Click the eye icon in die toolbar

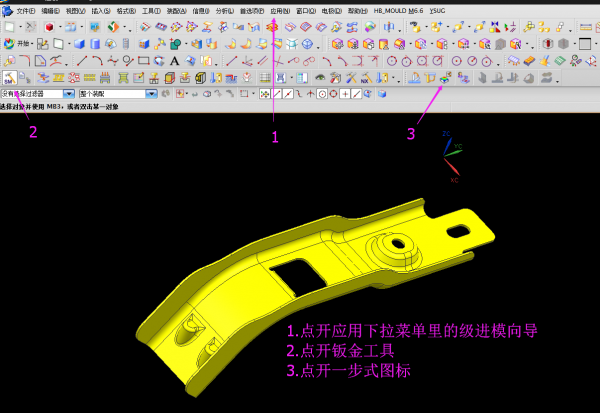coord(320,78)
